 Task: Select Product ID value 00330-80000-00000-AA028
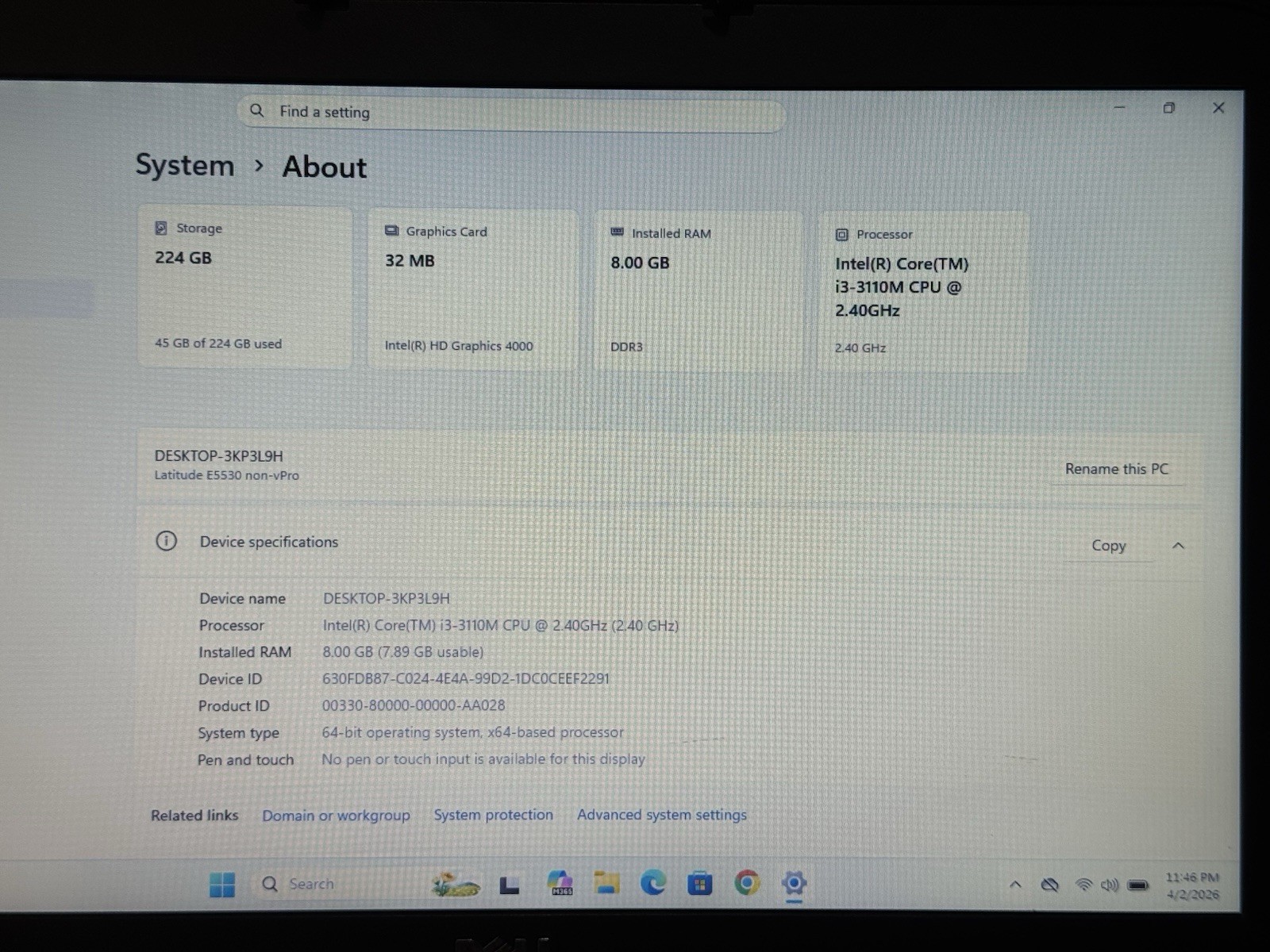414,705
